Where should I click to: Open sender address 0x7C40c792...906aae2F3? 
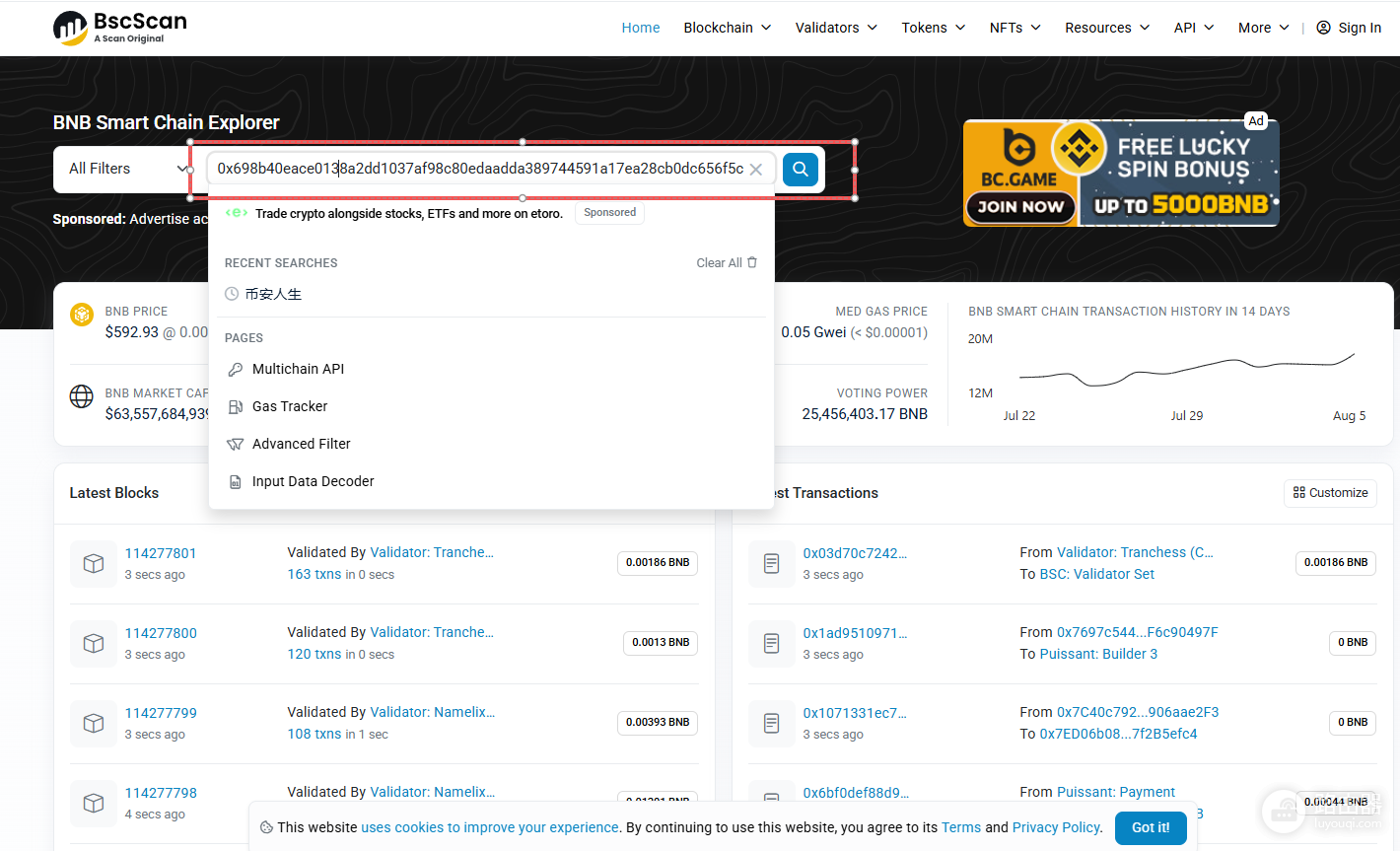click(1138, 712)
